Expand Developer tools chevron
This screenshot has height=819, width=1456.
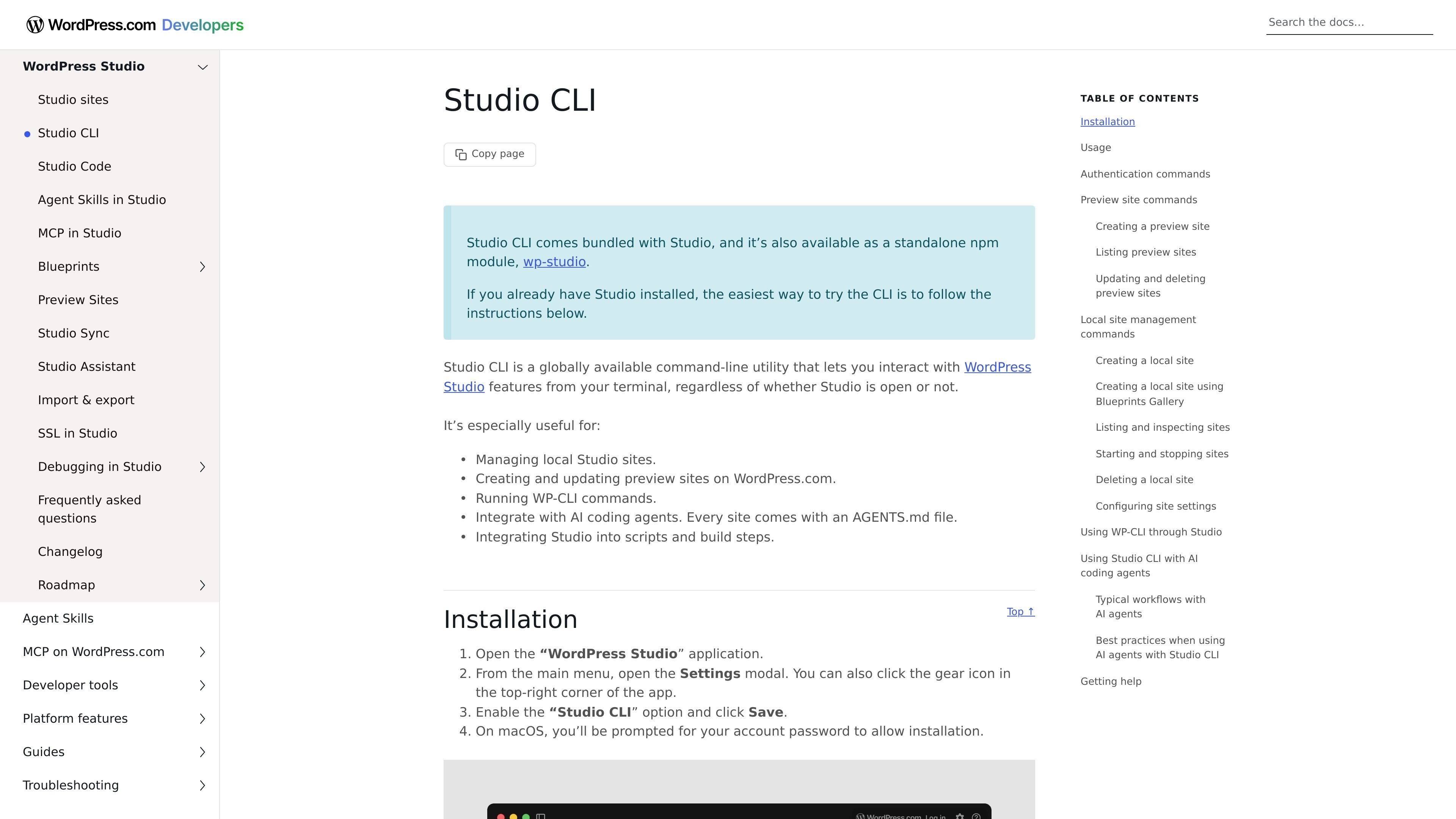pos(202,685)
